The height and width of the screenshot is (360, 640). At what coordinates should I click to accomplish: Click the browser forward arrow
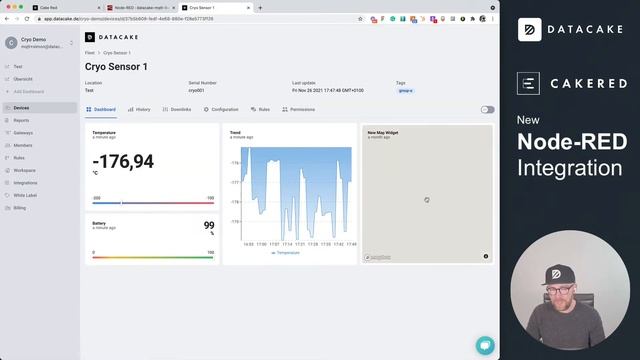point(17,19)
